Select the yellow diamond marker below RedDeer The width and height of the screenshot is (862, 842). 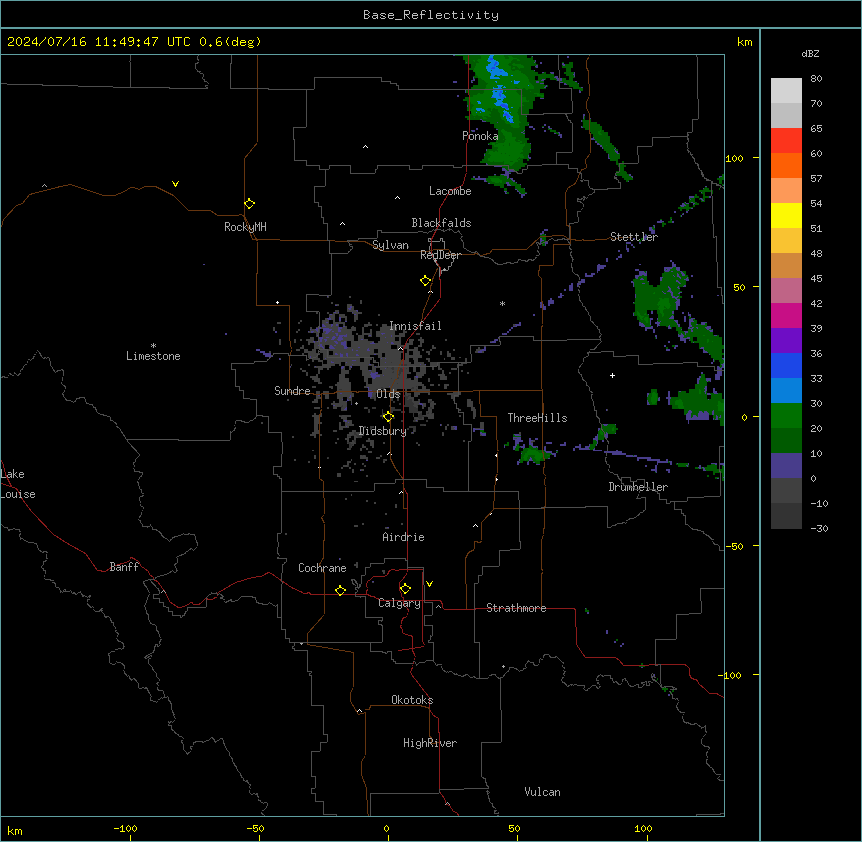(x=426, y=281)
